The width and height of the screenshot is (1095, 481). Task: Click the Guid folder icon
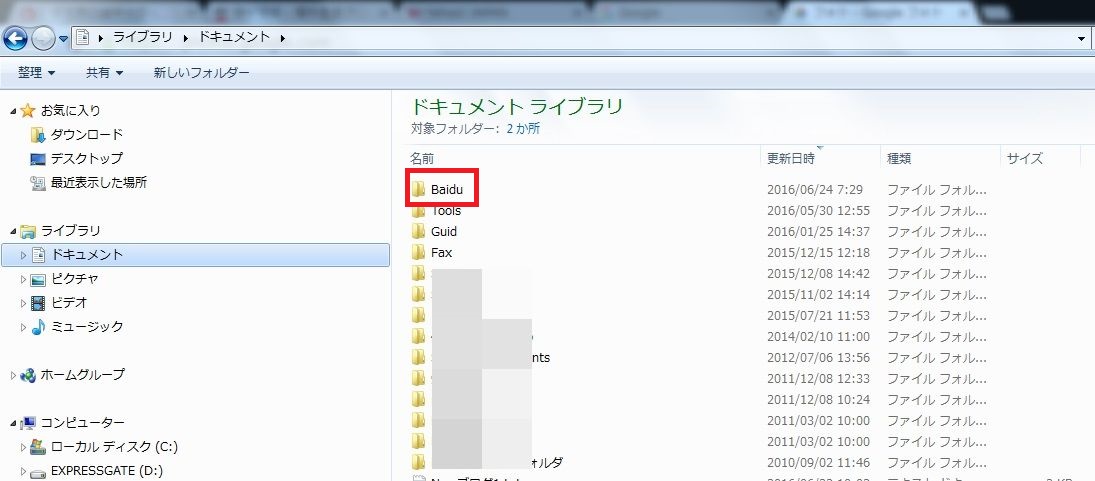[x=418, y=231]
